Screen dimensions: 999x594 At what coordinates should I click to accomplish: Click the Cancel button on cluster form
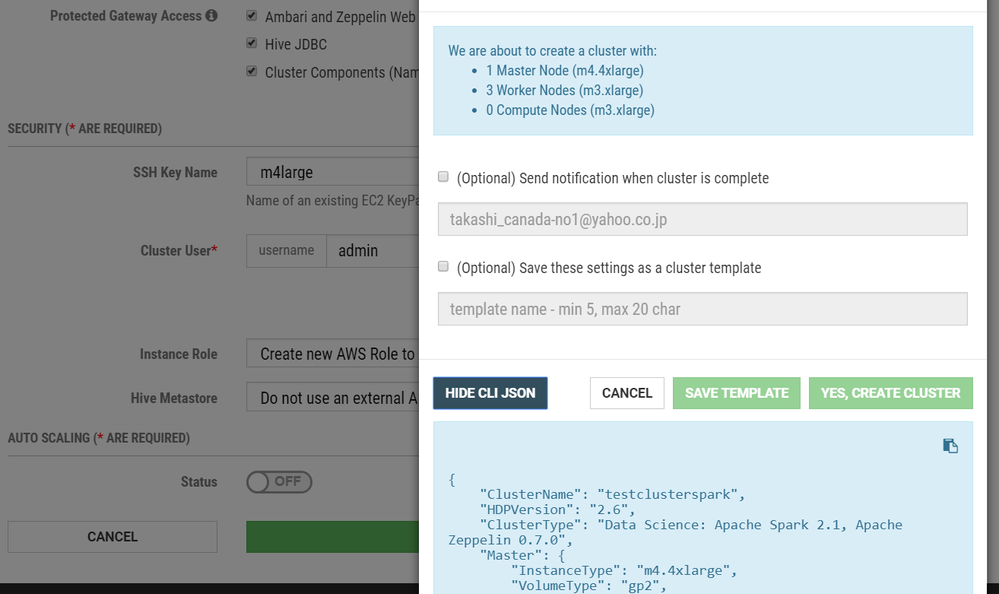pyautogui.click(x=112, y=537)
